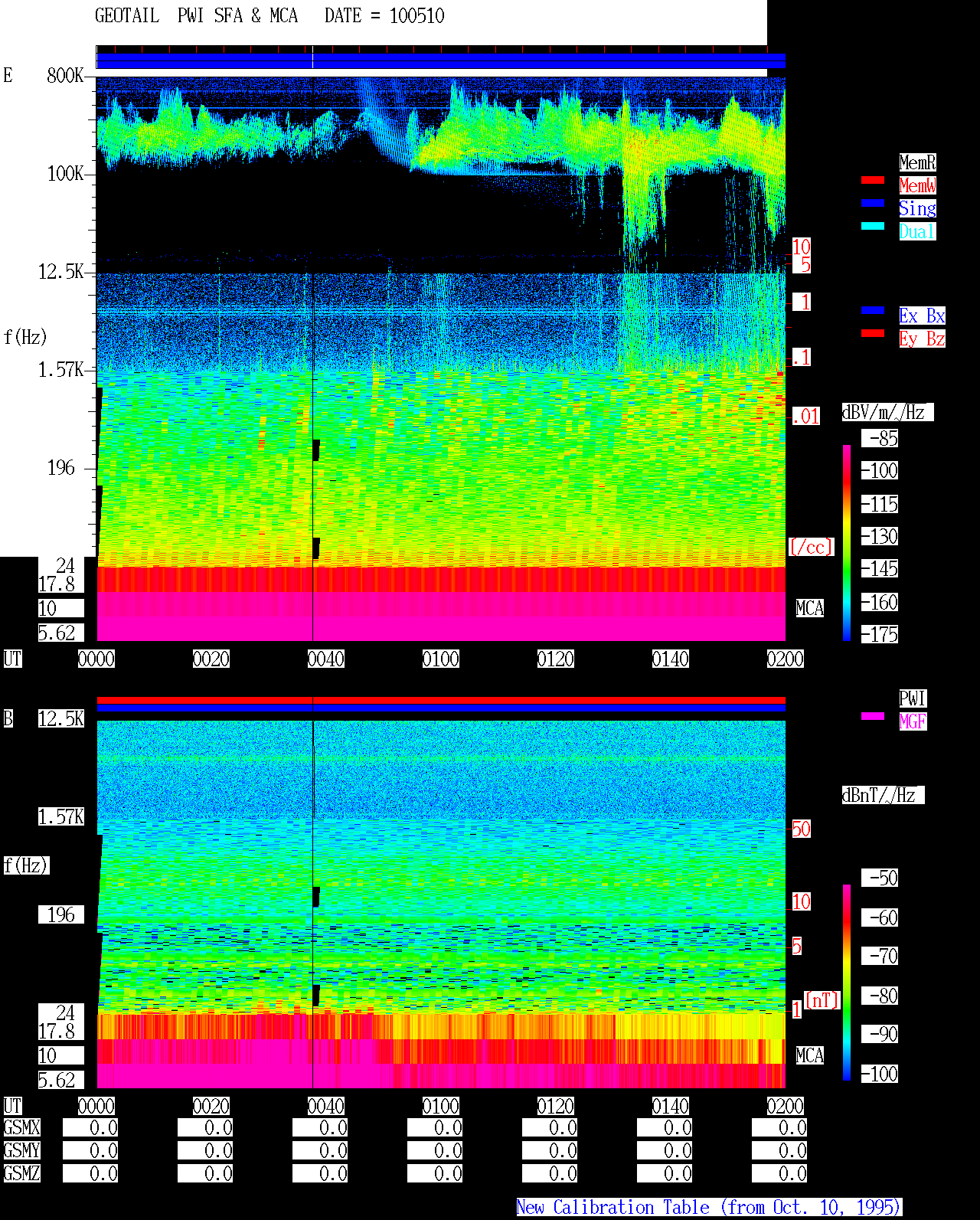This screenshot has width=980, height=1220.
Task: Click the -50 magnetic color scale value
Action: (880, 878)
